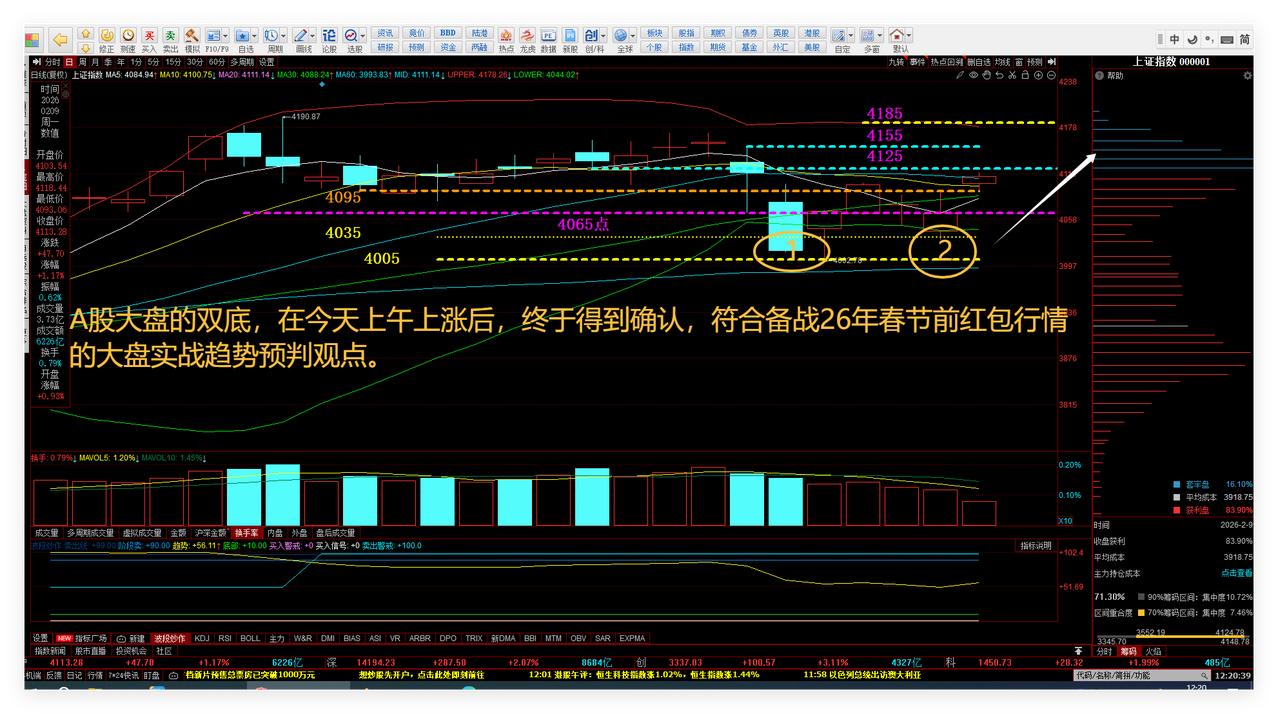The height and width of the screenshot is (714, 1278).
Task: Click the 默认 home layout icon
Action: (x=897, y=35)
